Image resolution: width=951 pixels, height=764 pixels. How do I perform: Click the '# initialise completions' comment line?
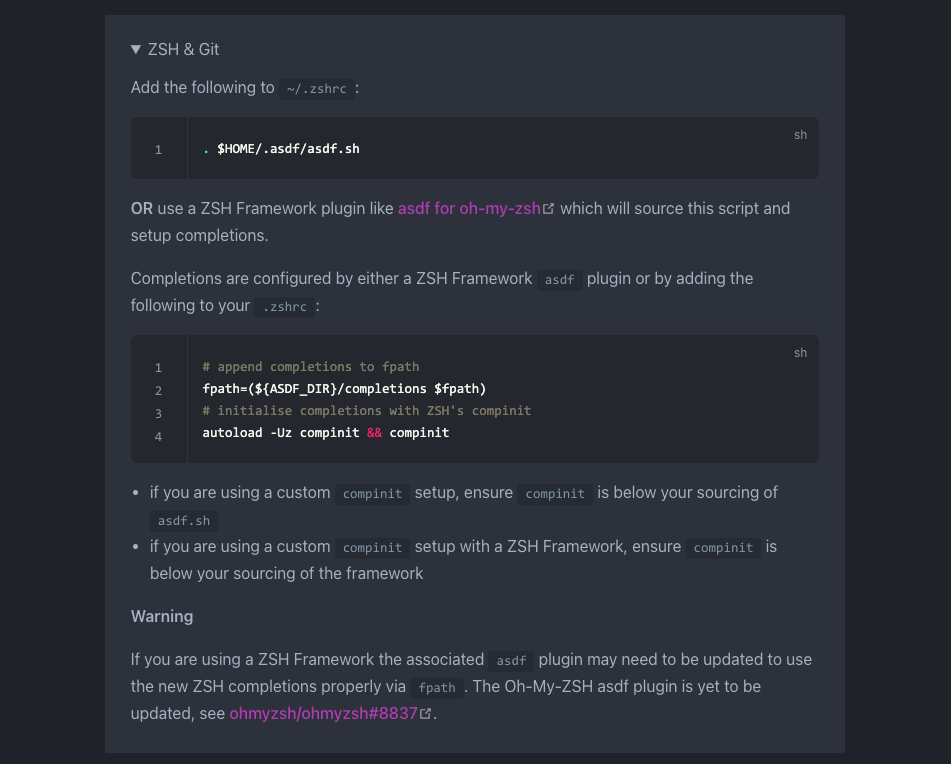pos(366,410)
